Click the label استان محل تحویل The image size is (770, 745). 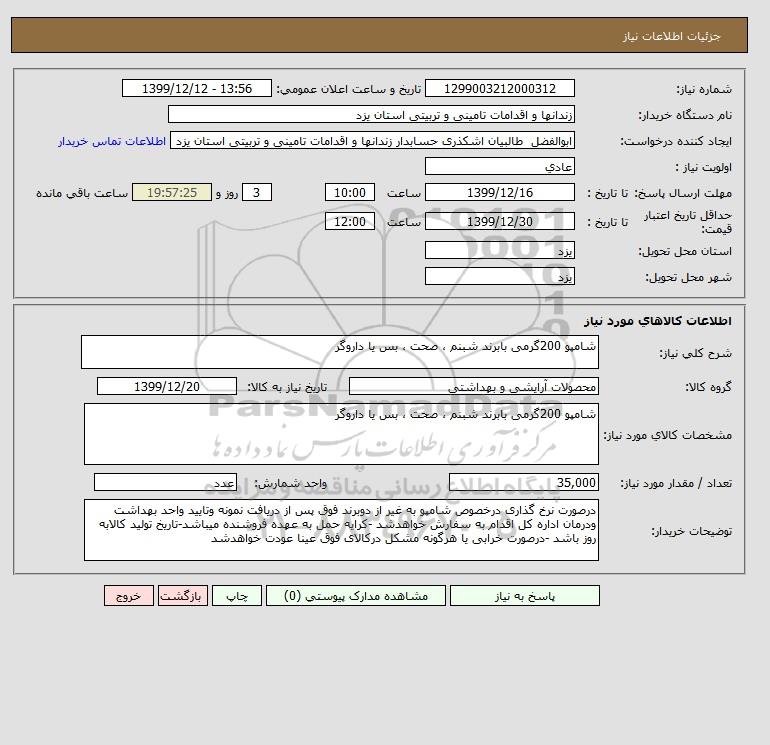click(685, 251)
